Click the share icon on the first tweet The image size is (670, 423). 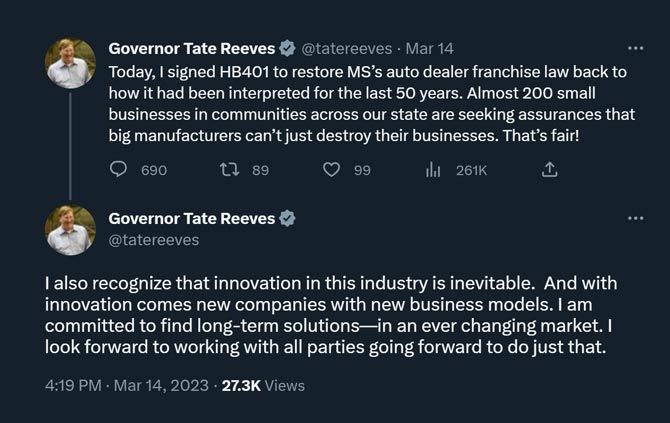pyautogui.click(x=548, y=170)
